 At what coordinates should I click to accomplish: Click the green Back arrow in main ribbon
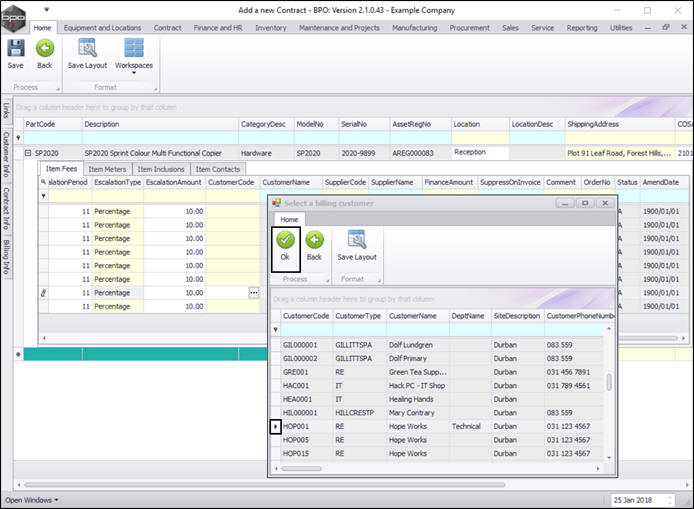(x=44, y=50)
